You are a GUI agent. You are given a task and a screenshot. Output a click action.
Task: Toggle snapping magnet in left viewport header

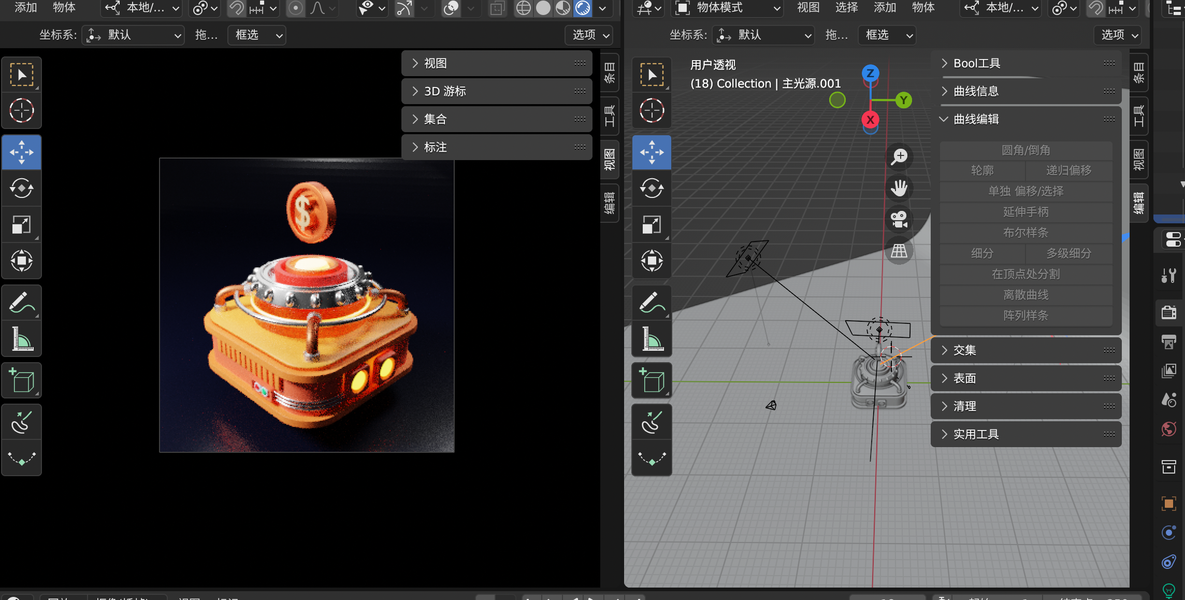coord(237,8)
